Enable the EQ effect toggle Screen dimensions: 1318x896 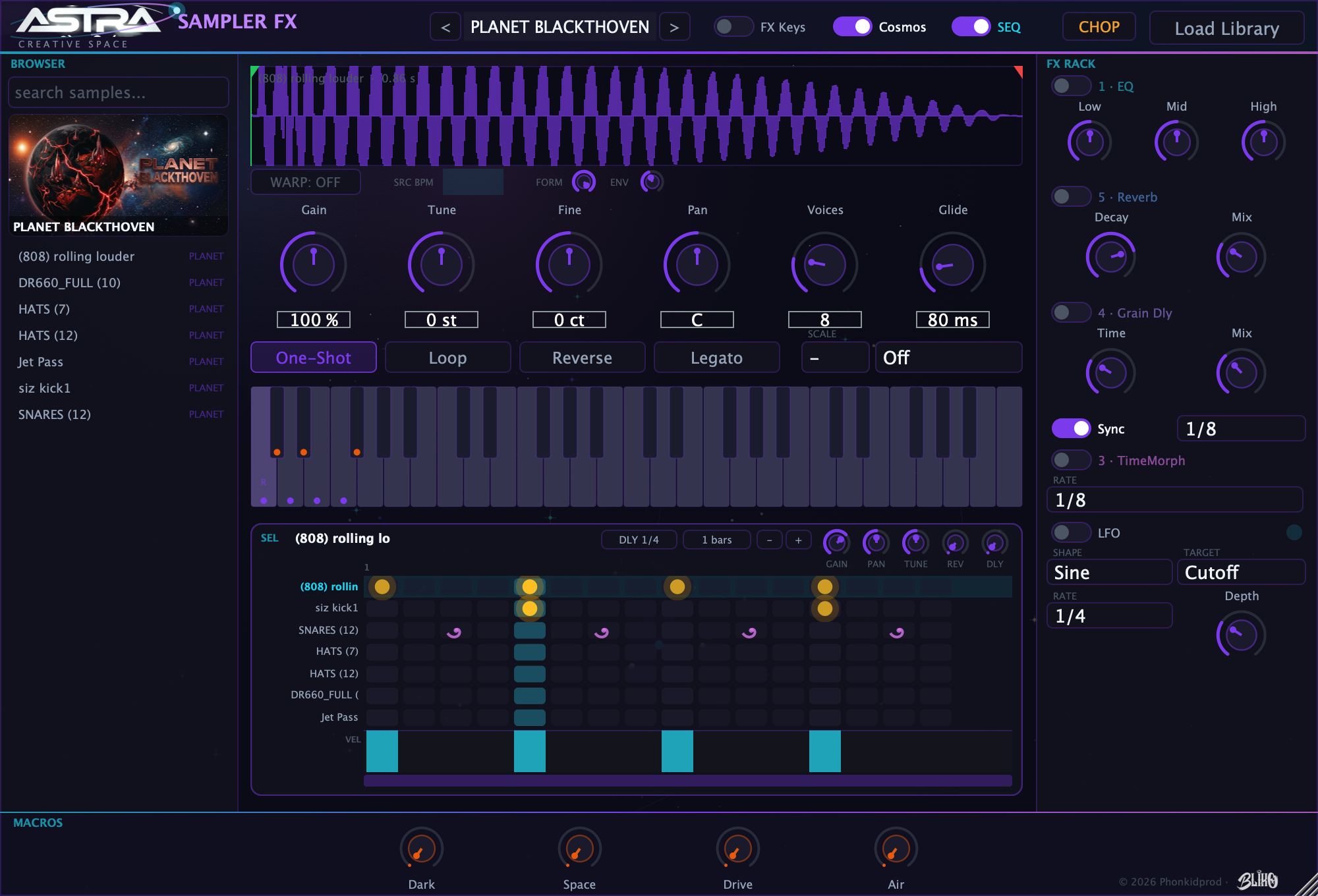coord(1071,86)
